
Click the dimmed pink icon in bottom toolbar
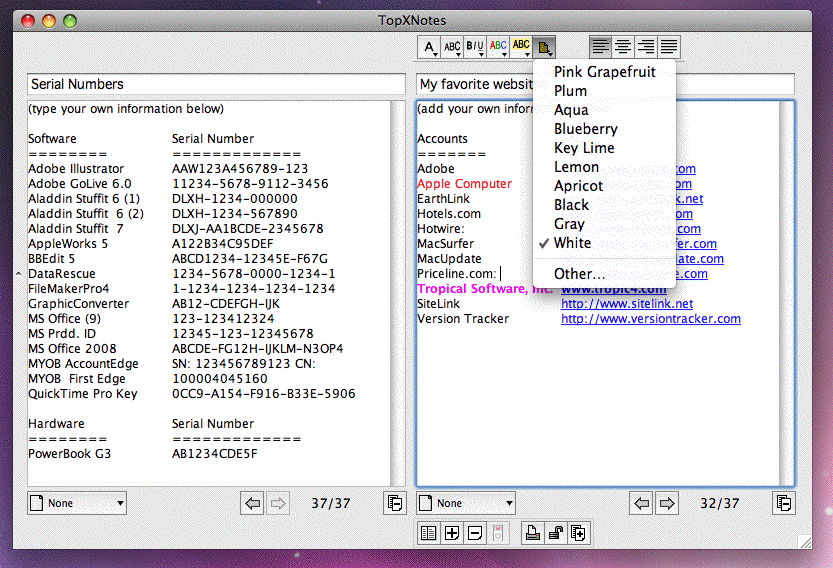point(498,533)
